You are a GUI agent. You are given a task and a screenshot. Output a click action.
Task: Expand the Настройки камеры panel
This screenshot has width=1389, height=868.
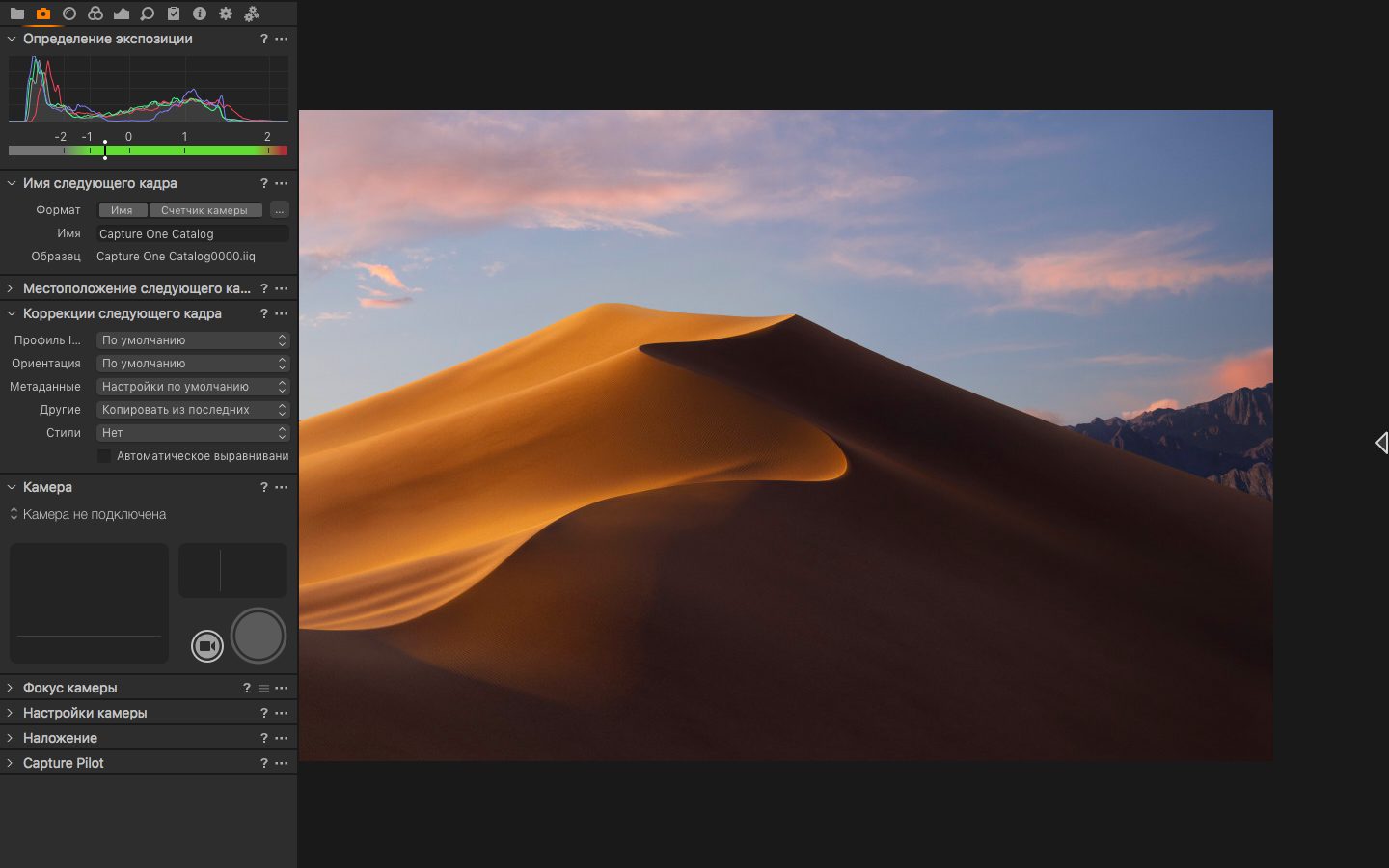[85, 712]
